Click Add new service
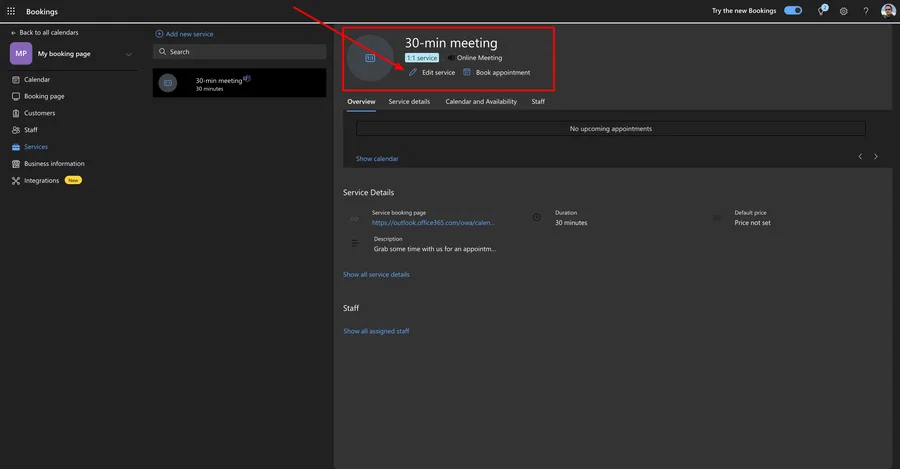The height and width of the screenshot is (469, 900). click(184, 34)
